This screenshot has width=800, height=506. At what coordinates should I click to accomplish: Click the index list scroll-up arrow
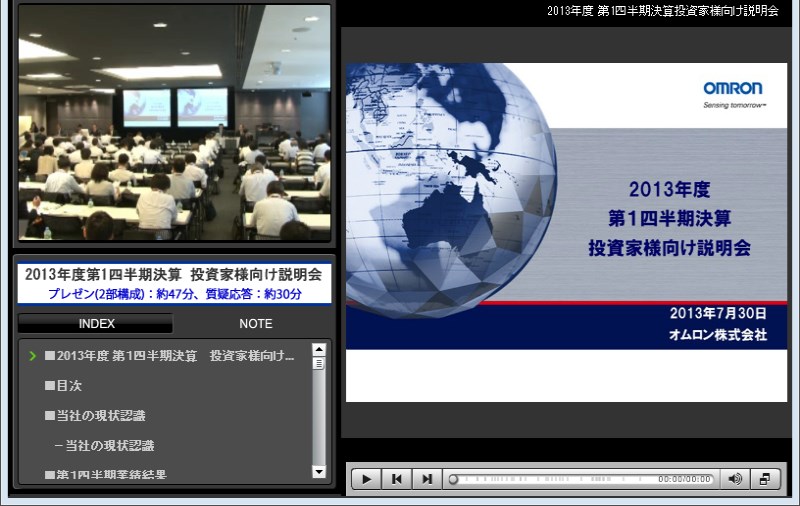319,349
